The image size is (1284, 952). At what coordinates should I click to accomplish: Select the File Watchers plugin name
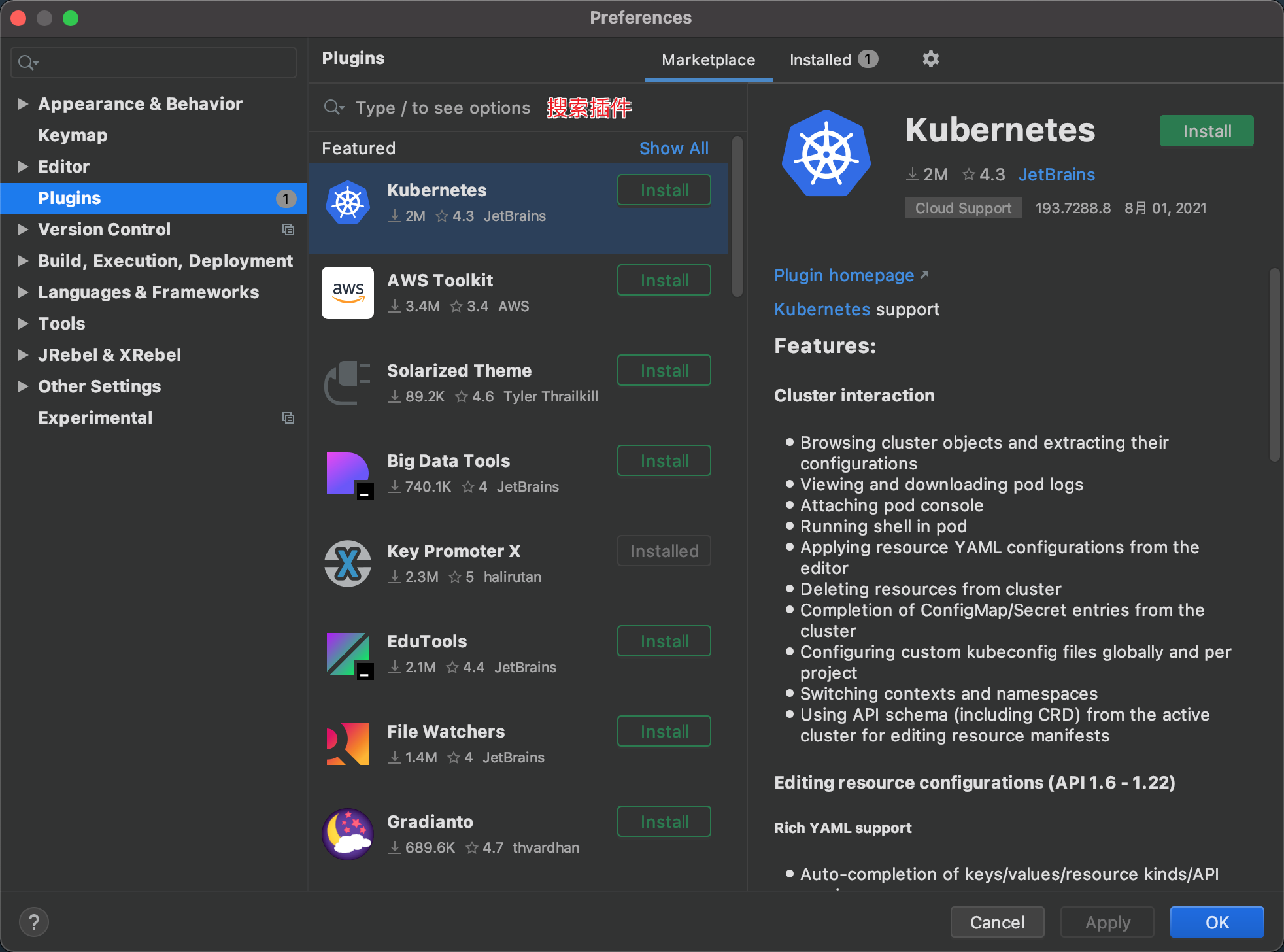(x=446, y=732)
